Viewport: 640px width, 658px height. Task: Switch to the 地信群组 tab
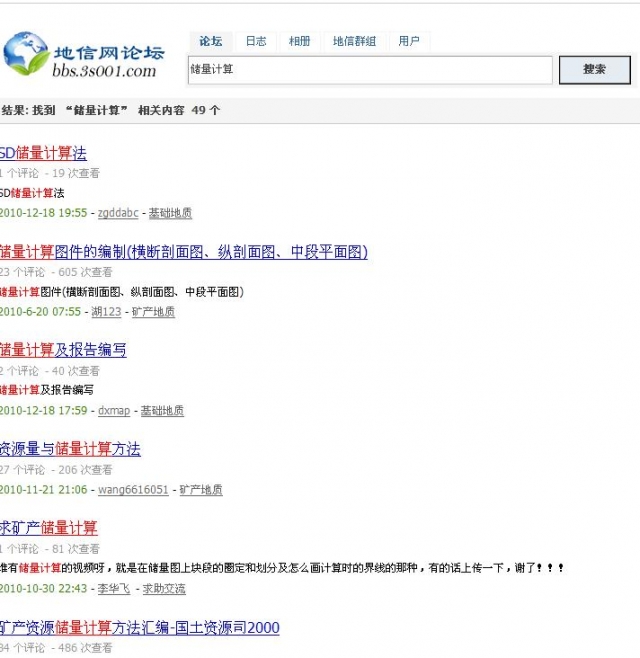[x=354, y=41]
